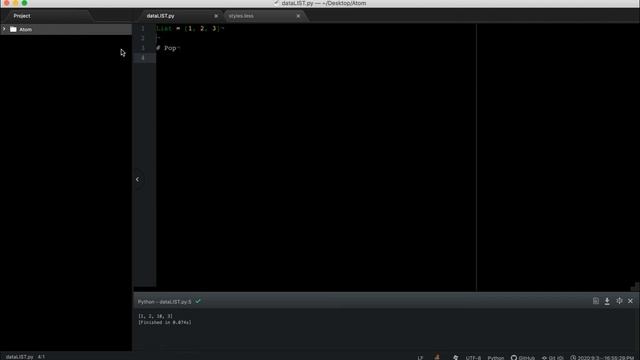Click the green success checkmark icon
The image size is (640, 360).
(x=198, y=301)
